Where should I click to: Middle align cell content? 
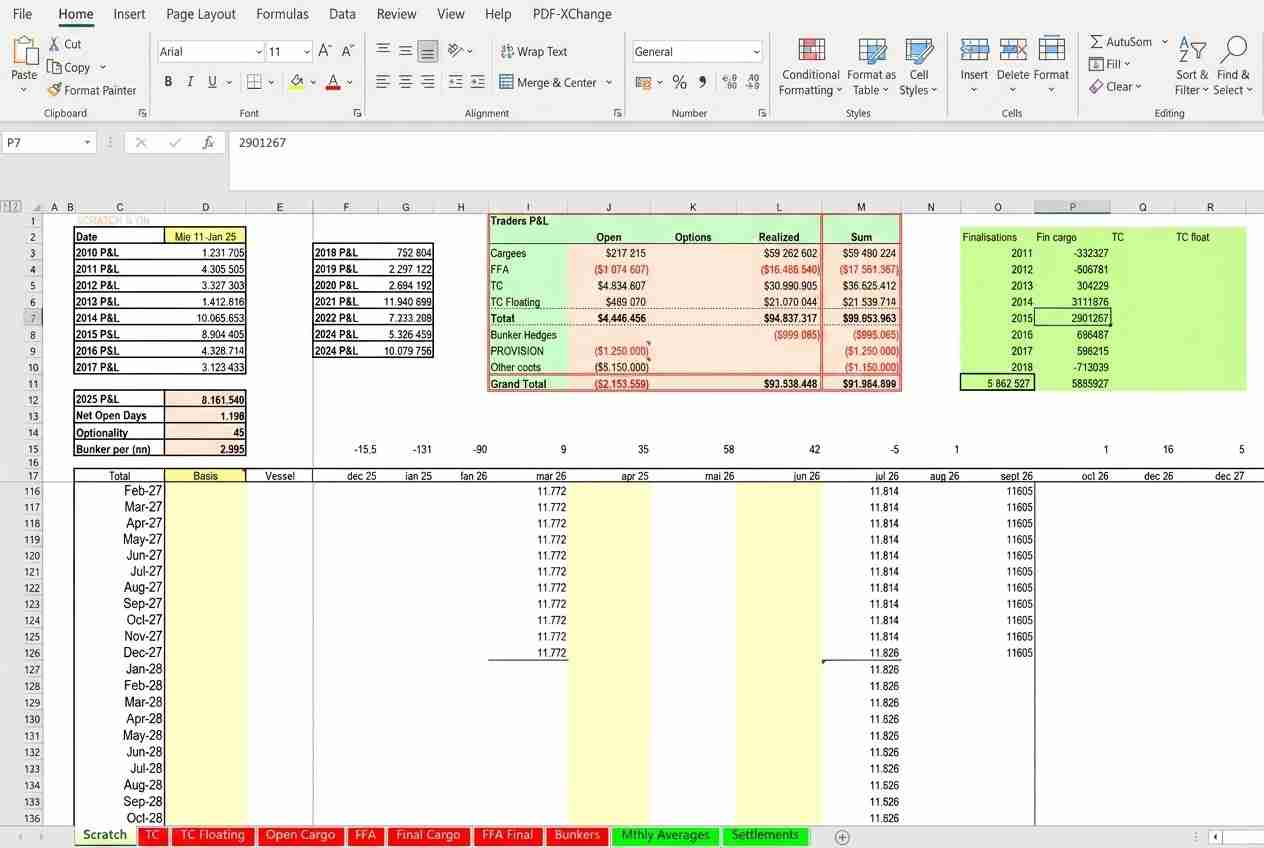405,50
